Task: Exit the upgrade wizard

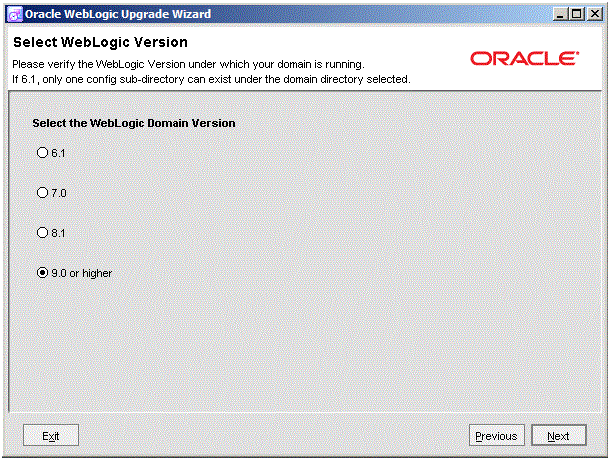Action: pos(51,435)
